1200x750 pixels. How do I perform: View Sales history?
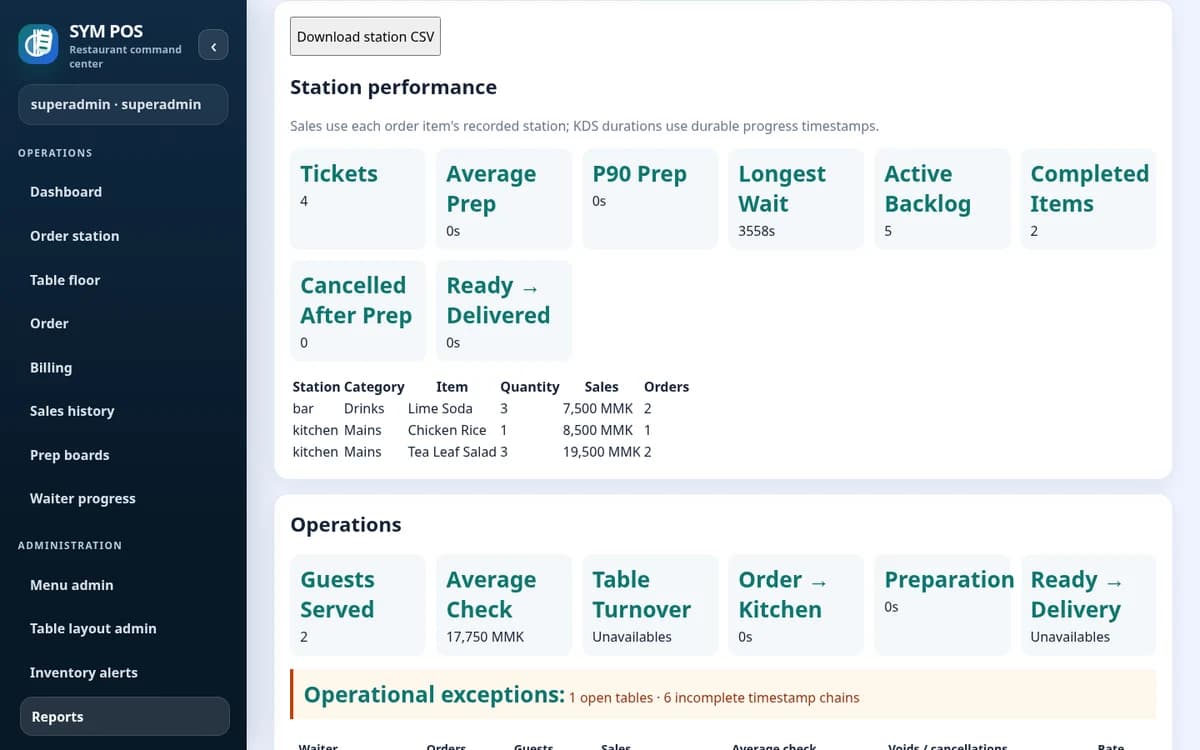coord(124,411)
